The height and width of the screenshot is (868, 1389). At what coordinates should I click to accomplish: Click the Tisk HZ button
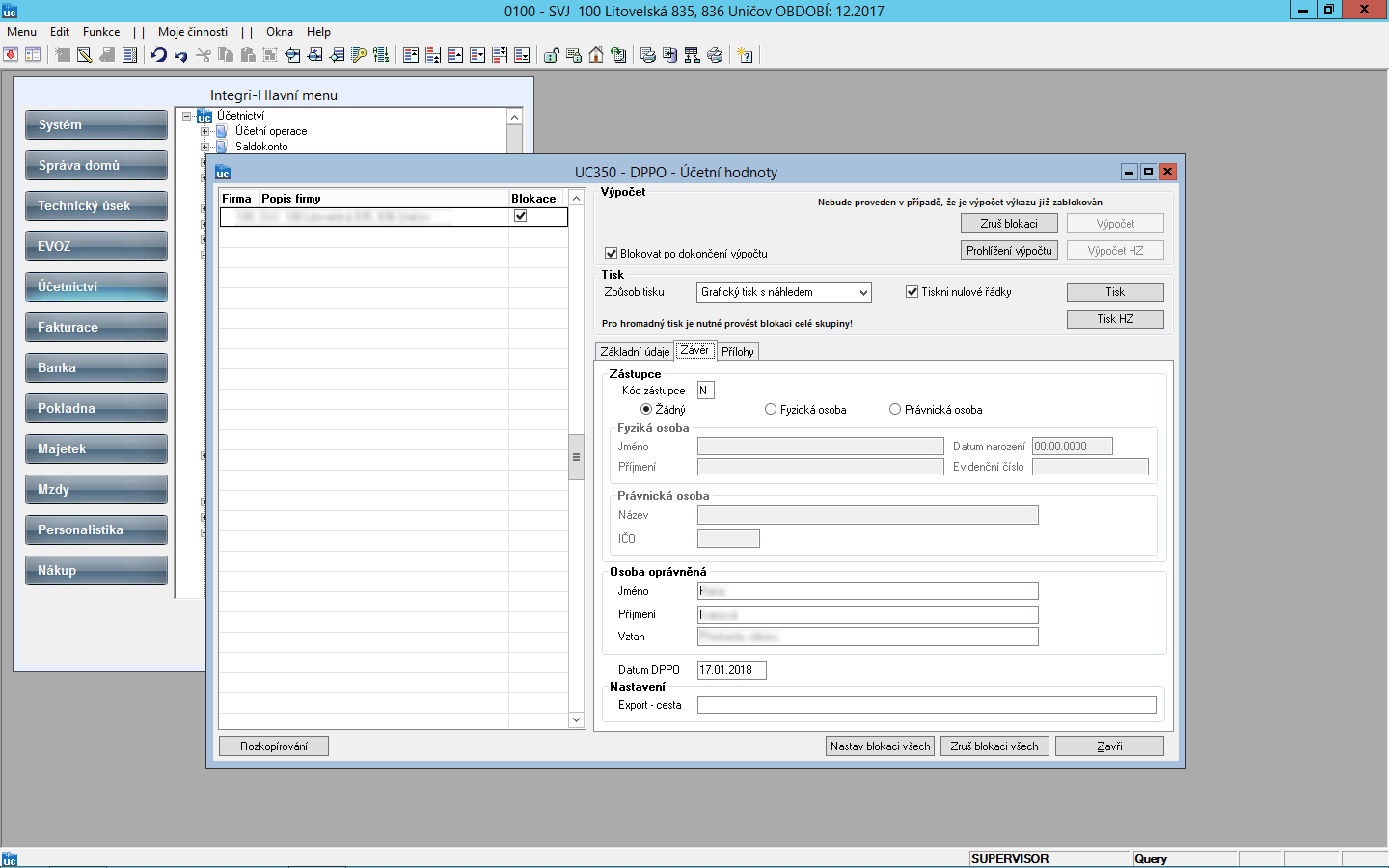(1115, 319)
